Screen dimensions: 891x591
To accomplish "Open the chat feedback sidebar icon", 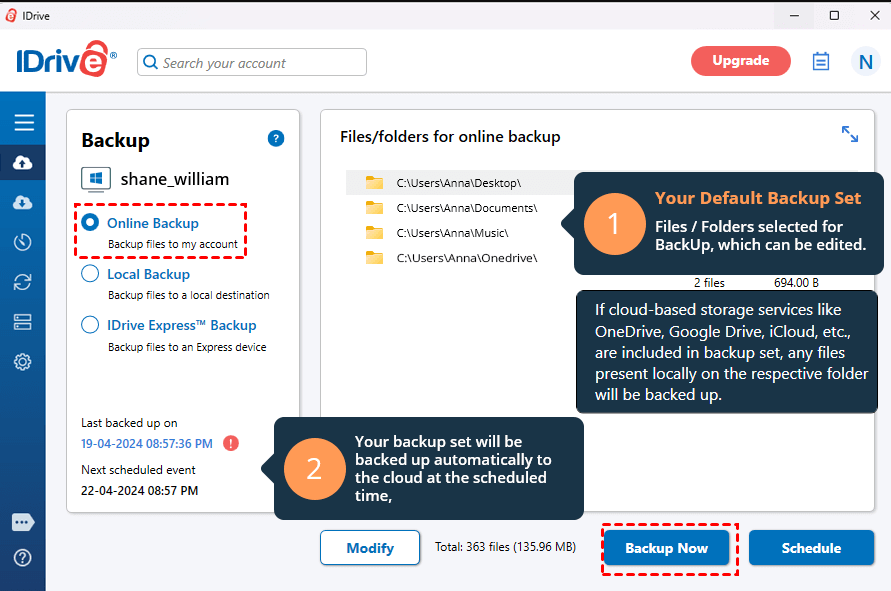I will [x=23, y=522].
